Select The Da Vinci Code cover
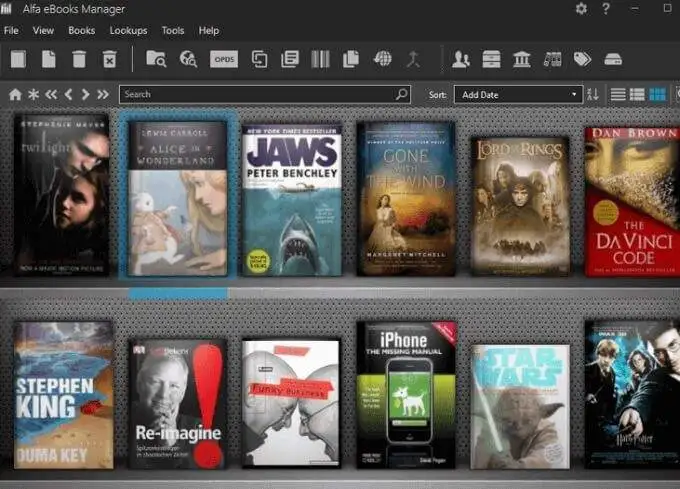 632,202
